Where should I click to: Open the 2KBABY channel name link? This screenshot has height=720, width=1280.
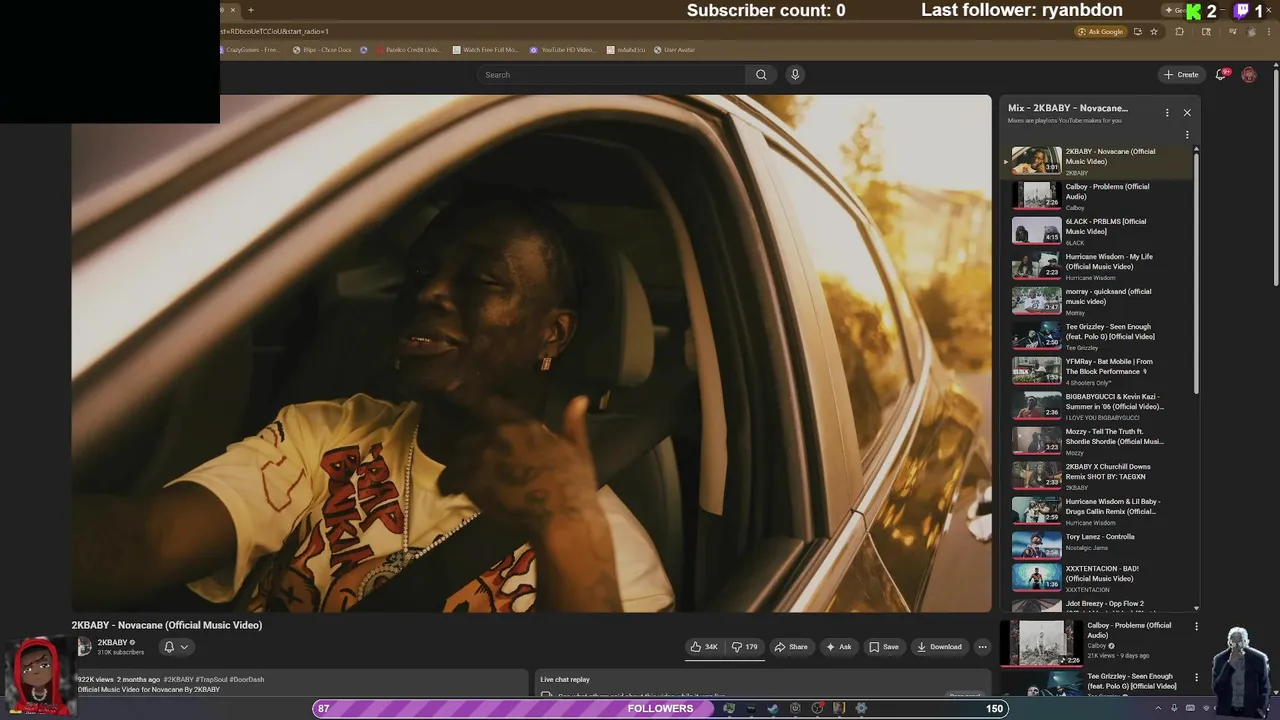(112, 643)
